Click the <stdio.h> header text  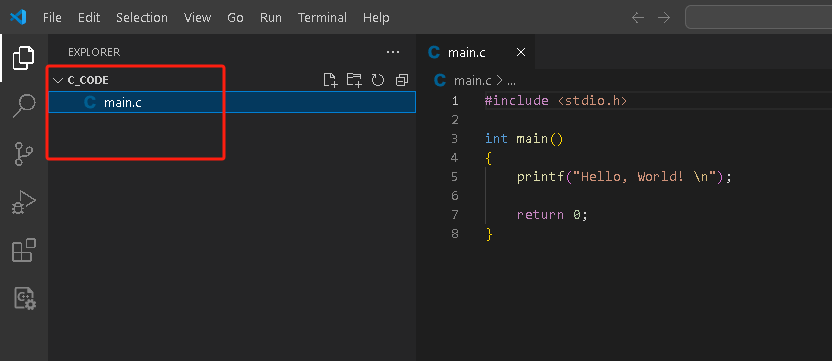click(592, 100)
